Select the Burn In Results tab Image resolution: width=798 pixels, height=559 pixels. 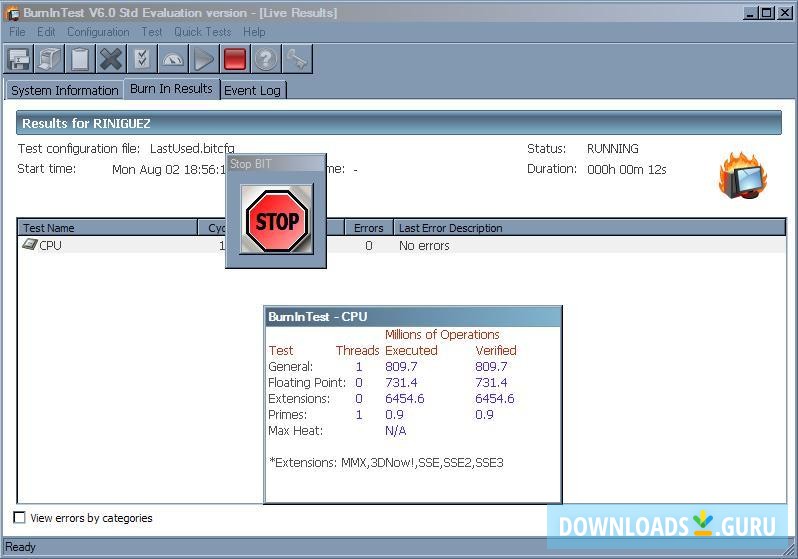[x=171, y=89]
